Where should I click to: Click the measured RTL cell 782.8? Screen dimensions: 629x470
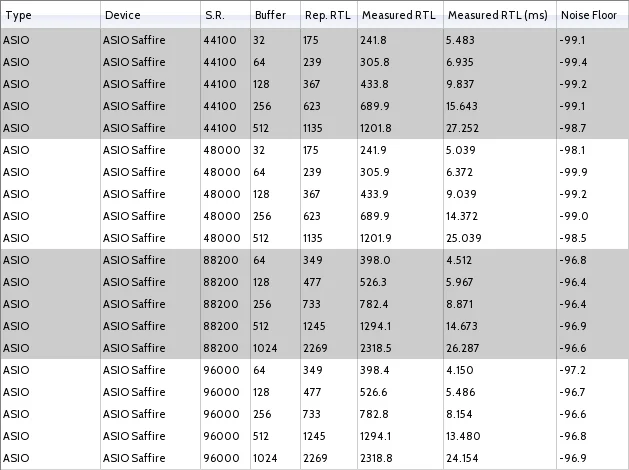click(376, 414)
